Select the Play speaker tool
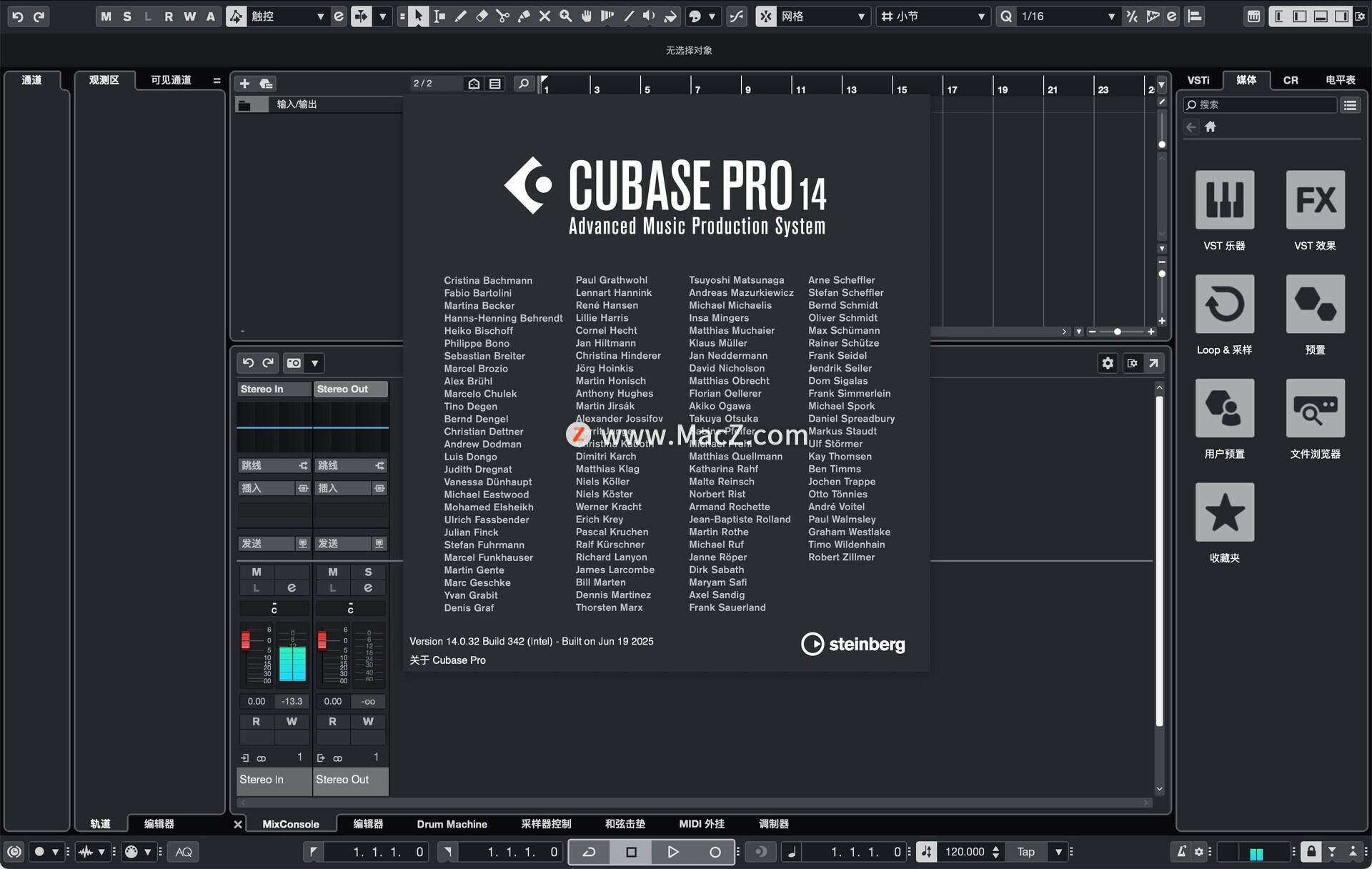Screen dimensions: 1372x869 tap(649, 16)
